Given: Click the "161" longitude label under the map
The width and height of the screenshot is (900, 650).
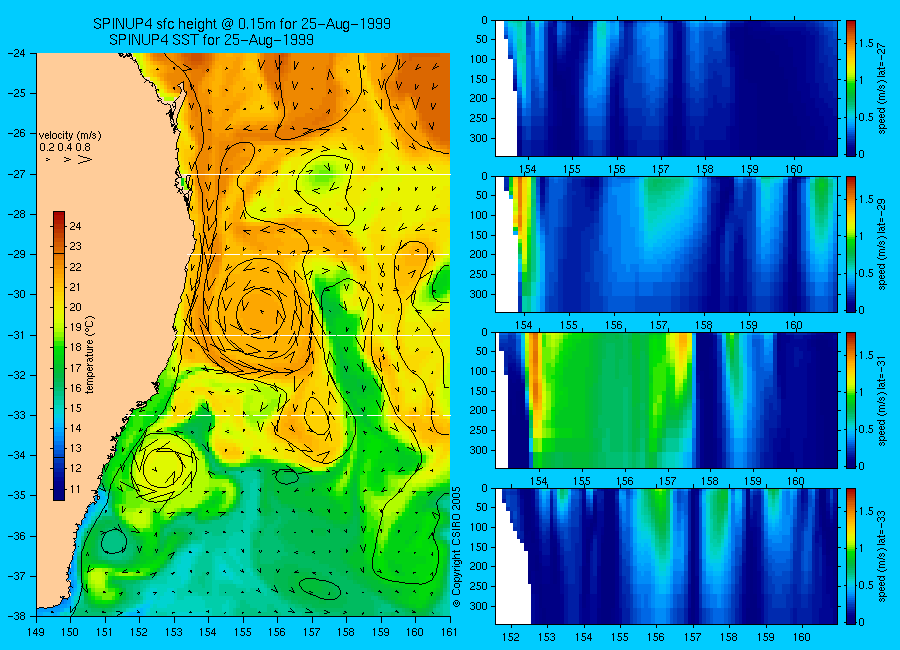Looking at the screenshot, I should tap(449, 632).
